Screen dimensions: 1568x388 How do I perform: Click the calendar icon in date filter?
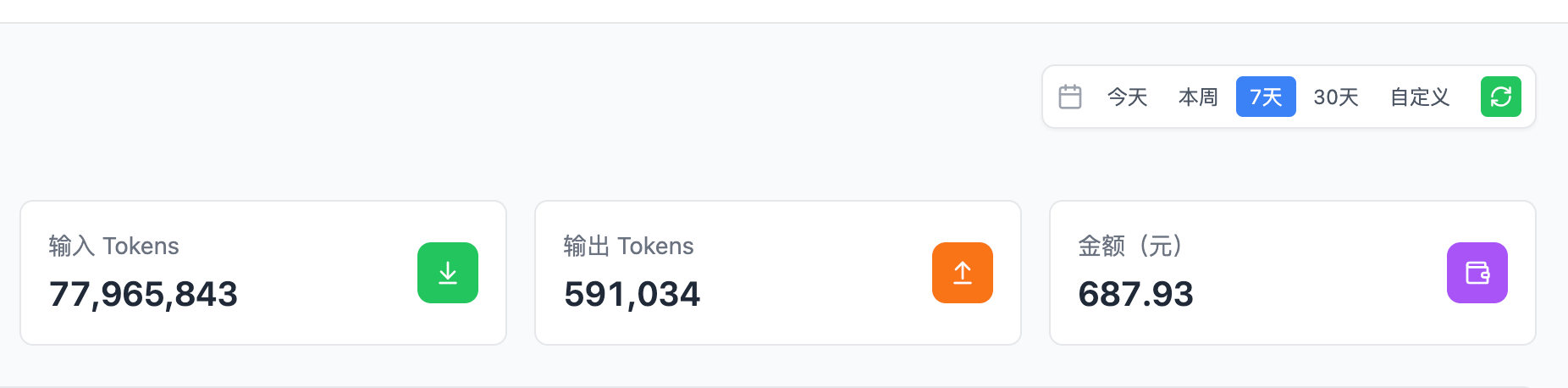click(x=1070, y=97)
